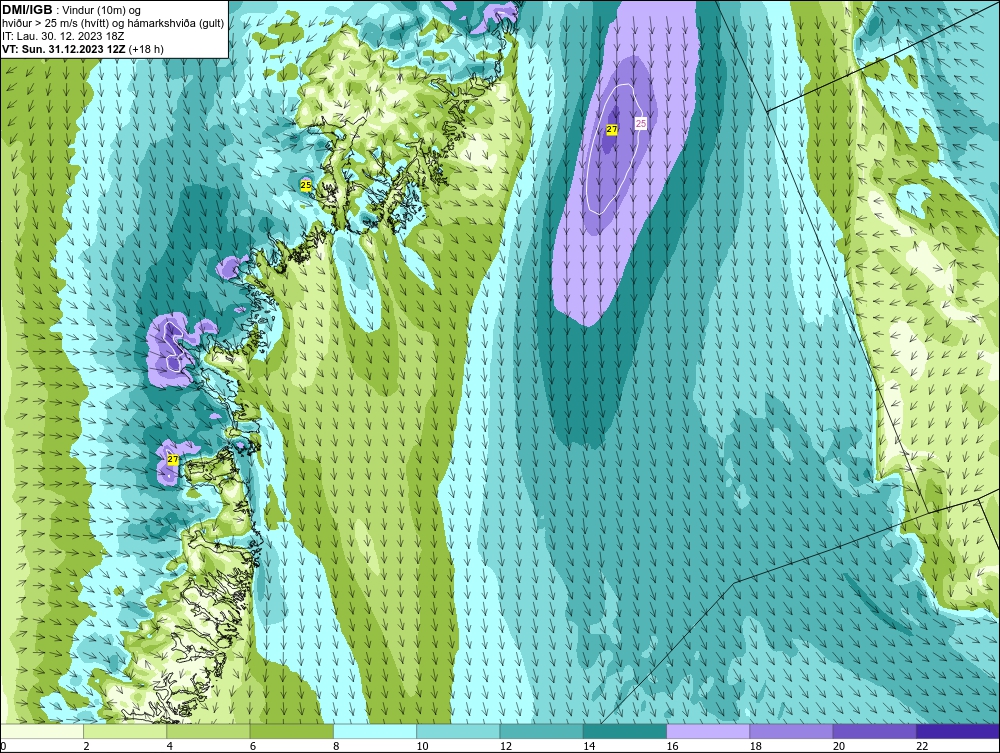This screenshot has width=1000, height=753.
Task: Pick the above-22 m/s darkest purple segment
Action: (957, 731)
